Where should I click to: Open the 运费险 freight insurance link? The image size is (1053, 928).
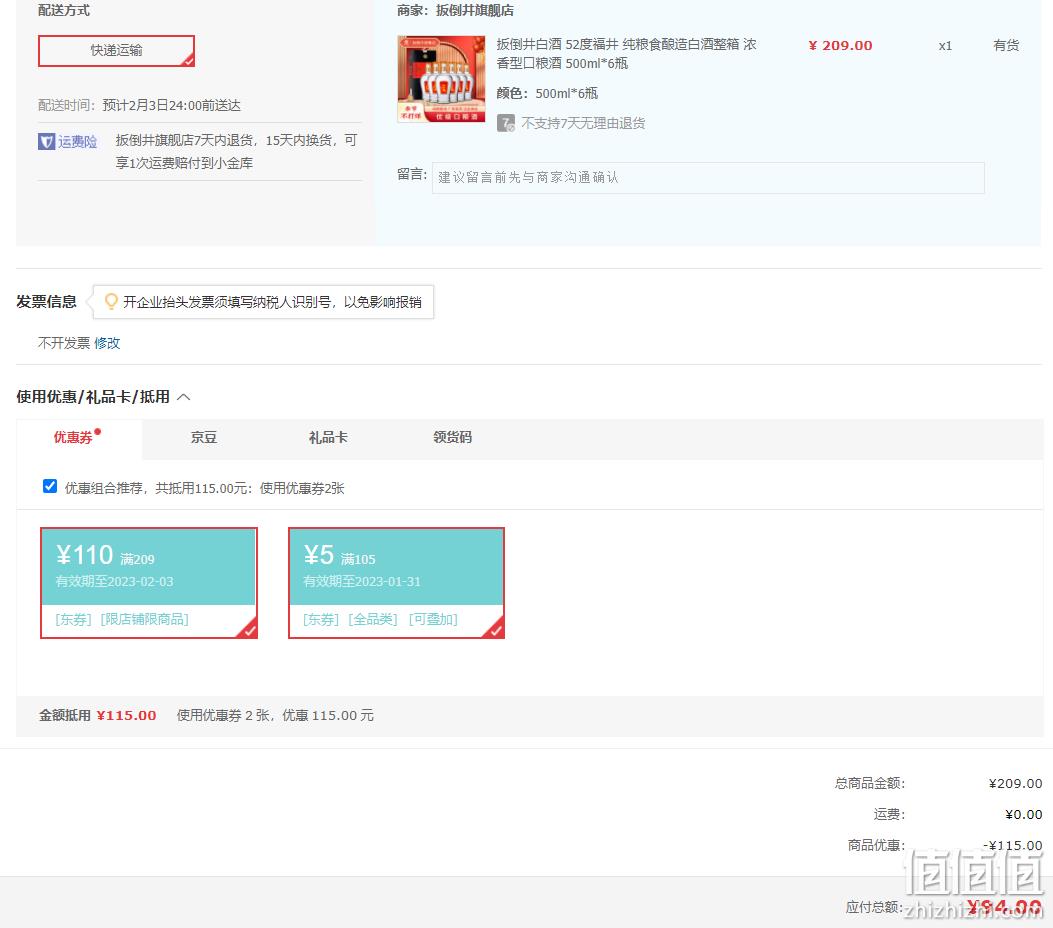77,142
